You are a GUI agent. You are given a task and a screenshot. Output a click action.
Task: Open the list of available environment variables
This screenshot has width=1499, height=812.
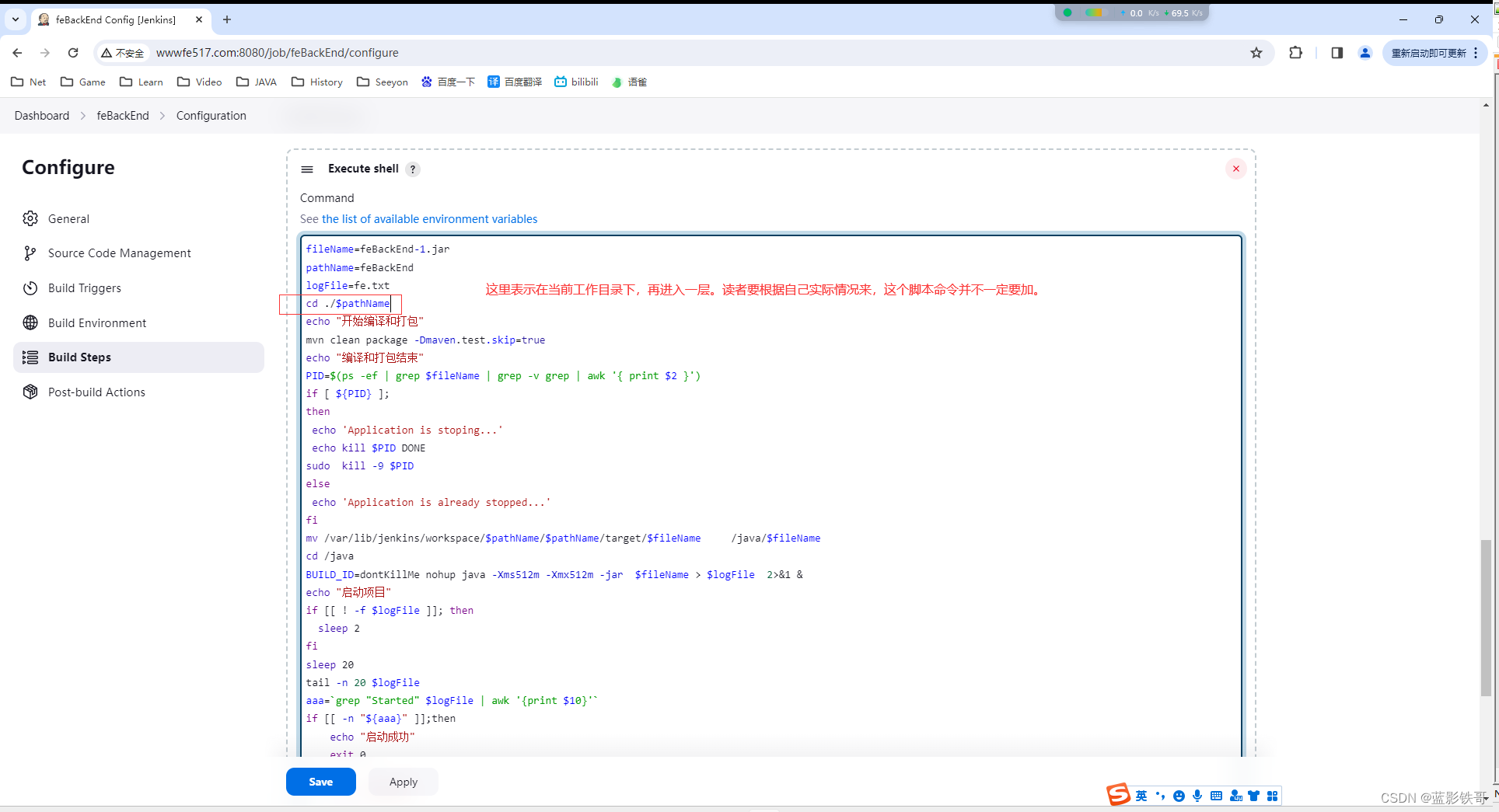point(430,219)
